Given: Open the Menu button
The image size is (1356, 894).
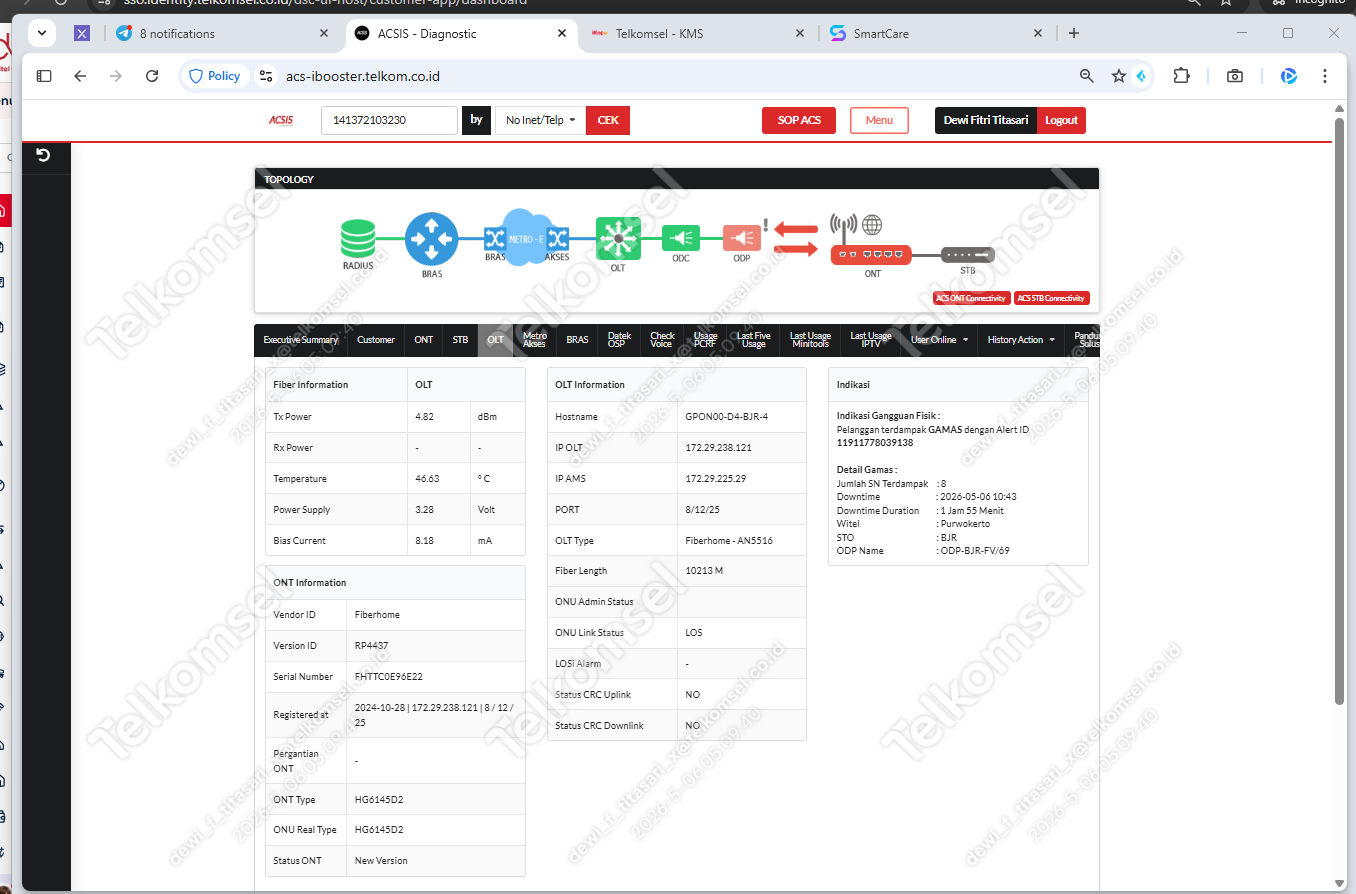Looking at the screenshot, I should [879, 120].
